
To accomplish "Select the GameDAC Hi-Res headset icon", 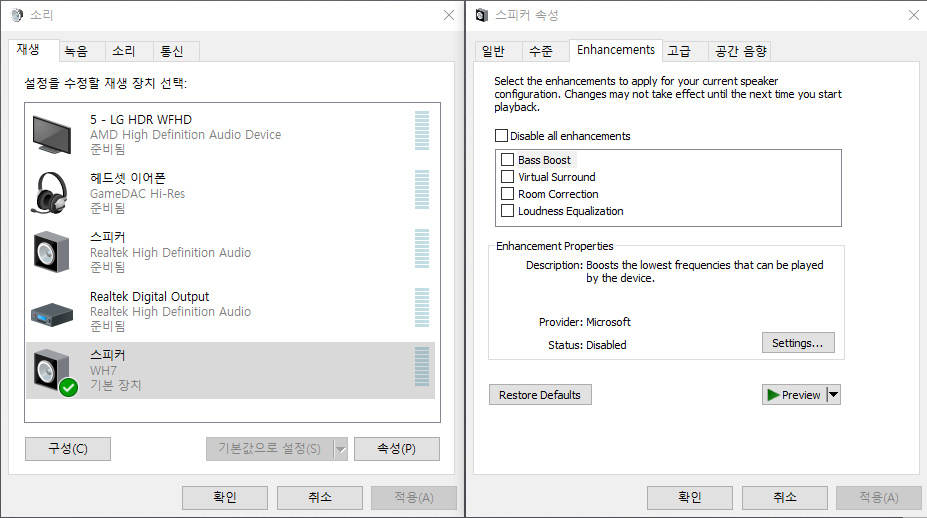I will coord(50,193).
